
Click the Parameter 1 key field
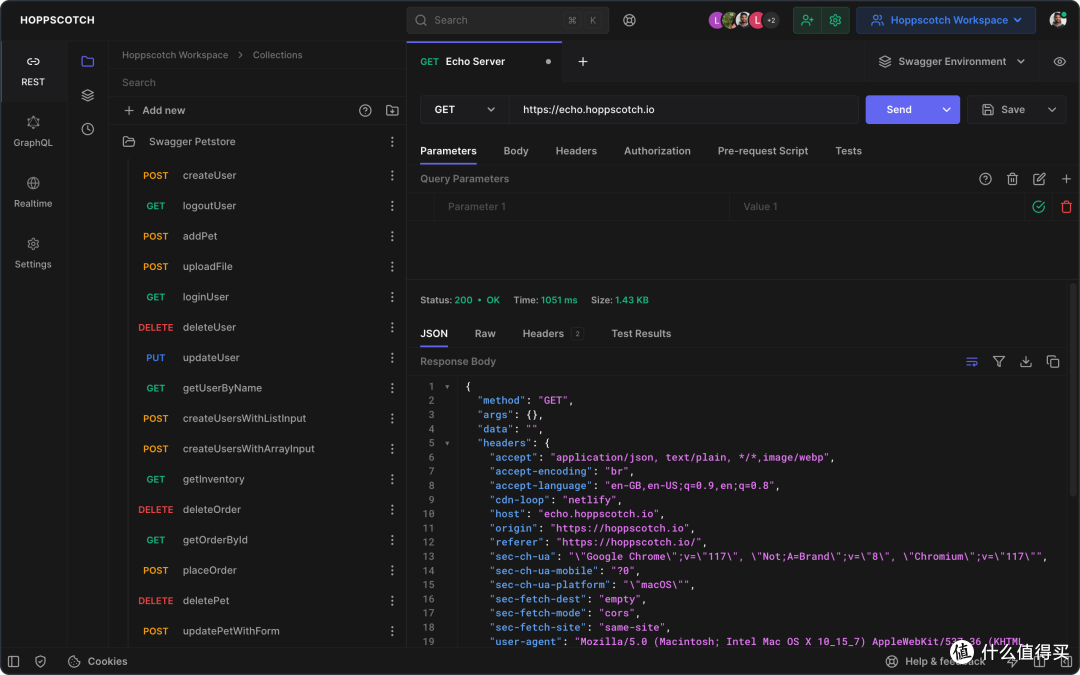point(581,207)
